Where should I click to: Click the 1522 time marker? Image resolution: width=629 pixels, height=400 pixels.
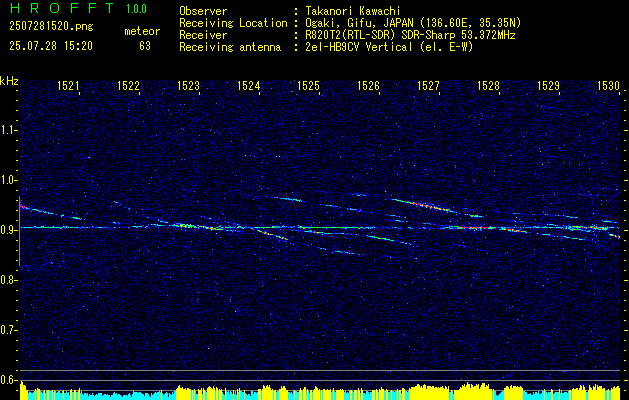click(128, 86)
